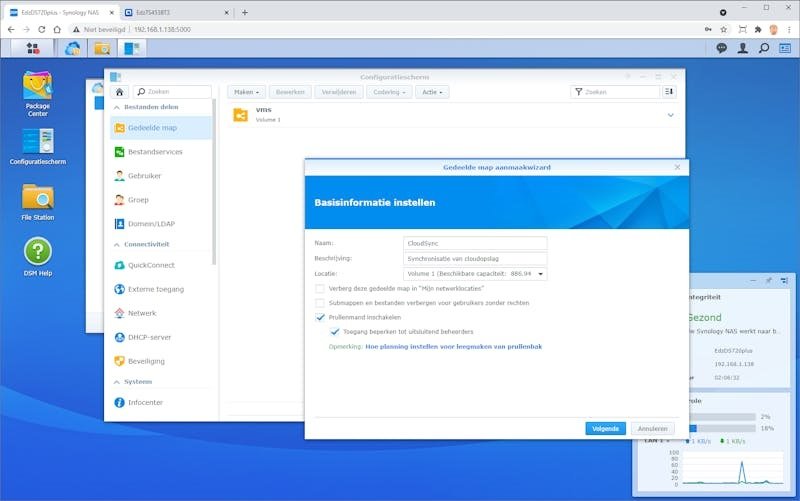
Task: Toggle the sort order icon beside the filter
Action: click(x=669, y=92)
